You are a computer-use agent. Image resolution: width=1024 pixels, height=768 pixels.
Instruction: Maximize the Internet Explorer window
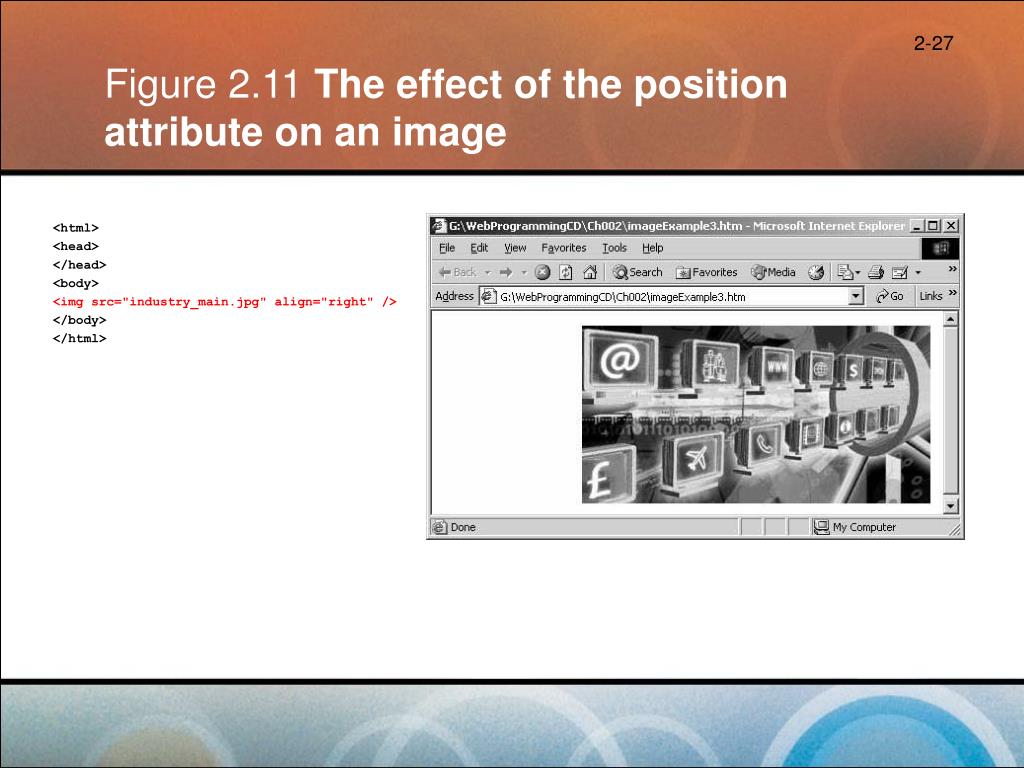pos(933,226)
